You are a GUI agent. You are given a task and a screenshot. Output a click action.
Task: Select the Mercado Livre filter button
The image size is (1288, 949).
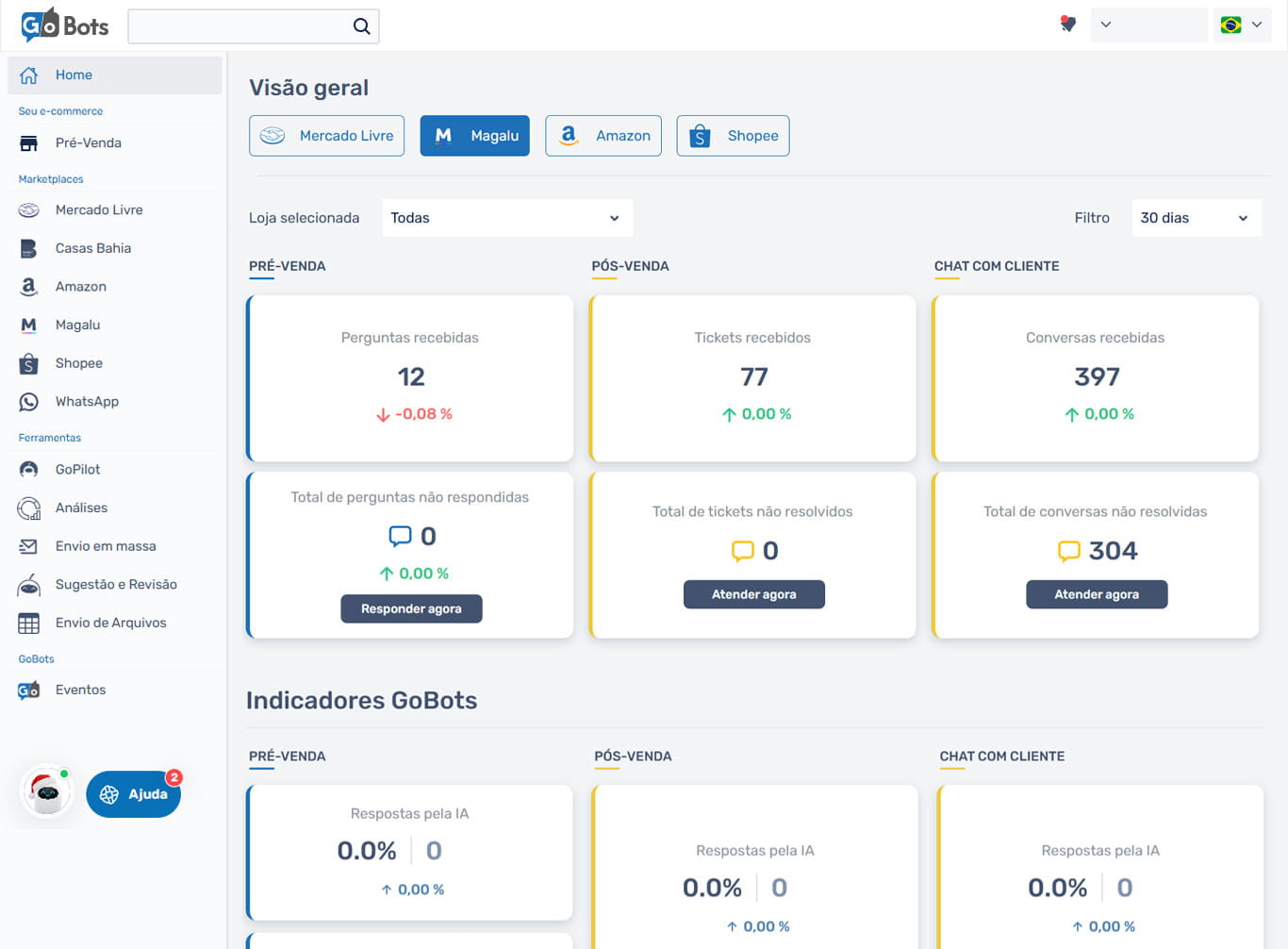pyautogui.click(x=326, y=135)
